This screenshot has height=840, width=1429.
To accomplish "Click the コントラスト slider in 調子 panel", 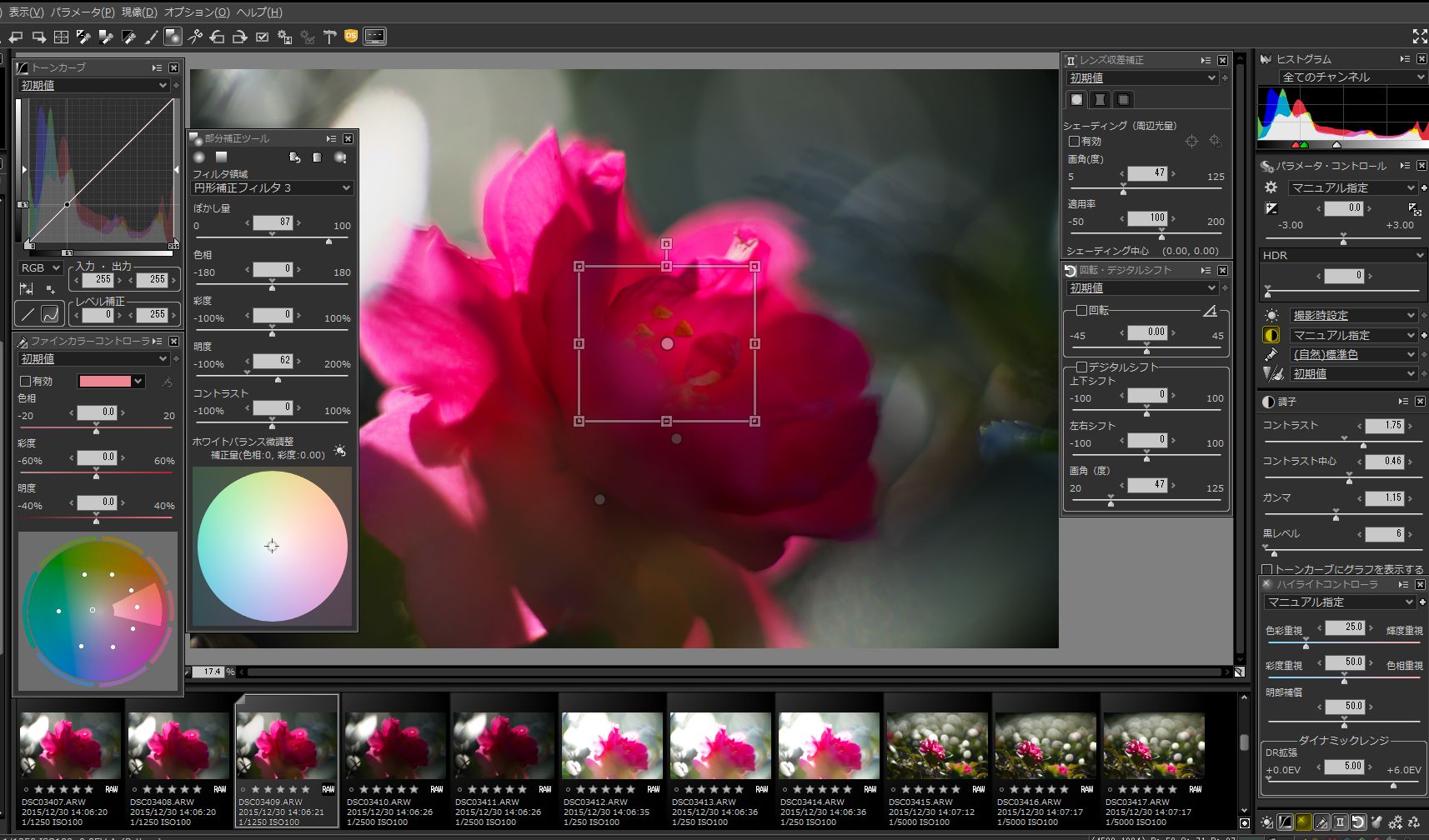I will click(1342, 441).
